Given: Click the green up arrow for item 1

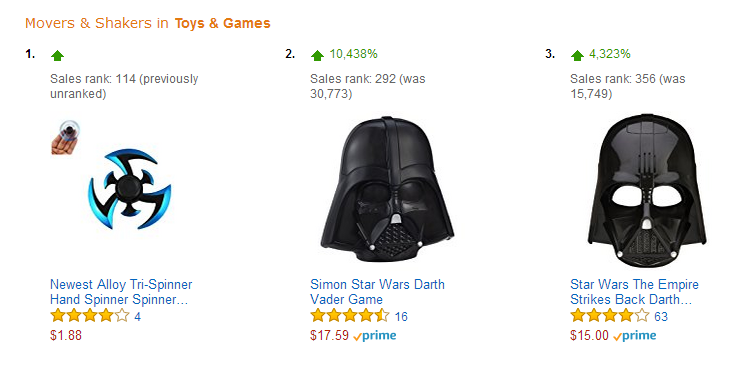Looking at the screenshot, I should click(x=57, y=56).
